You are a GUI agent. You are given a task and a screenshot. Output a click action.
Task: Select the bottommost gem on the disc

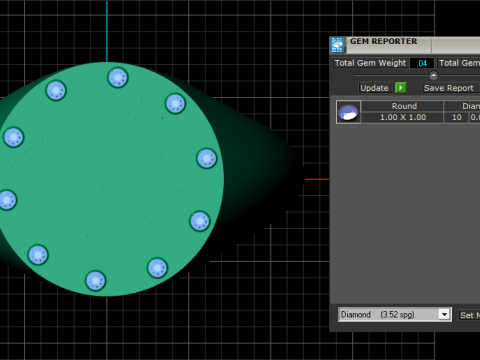(95, 281)
